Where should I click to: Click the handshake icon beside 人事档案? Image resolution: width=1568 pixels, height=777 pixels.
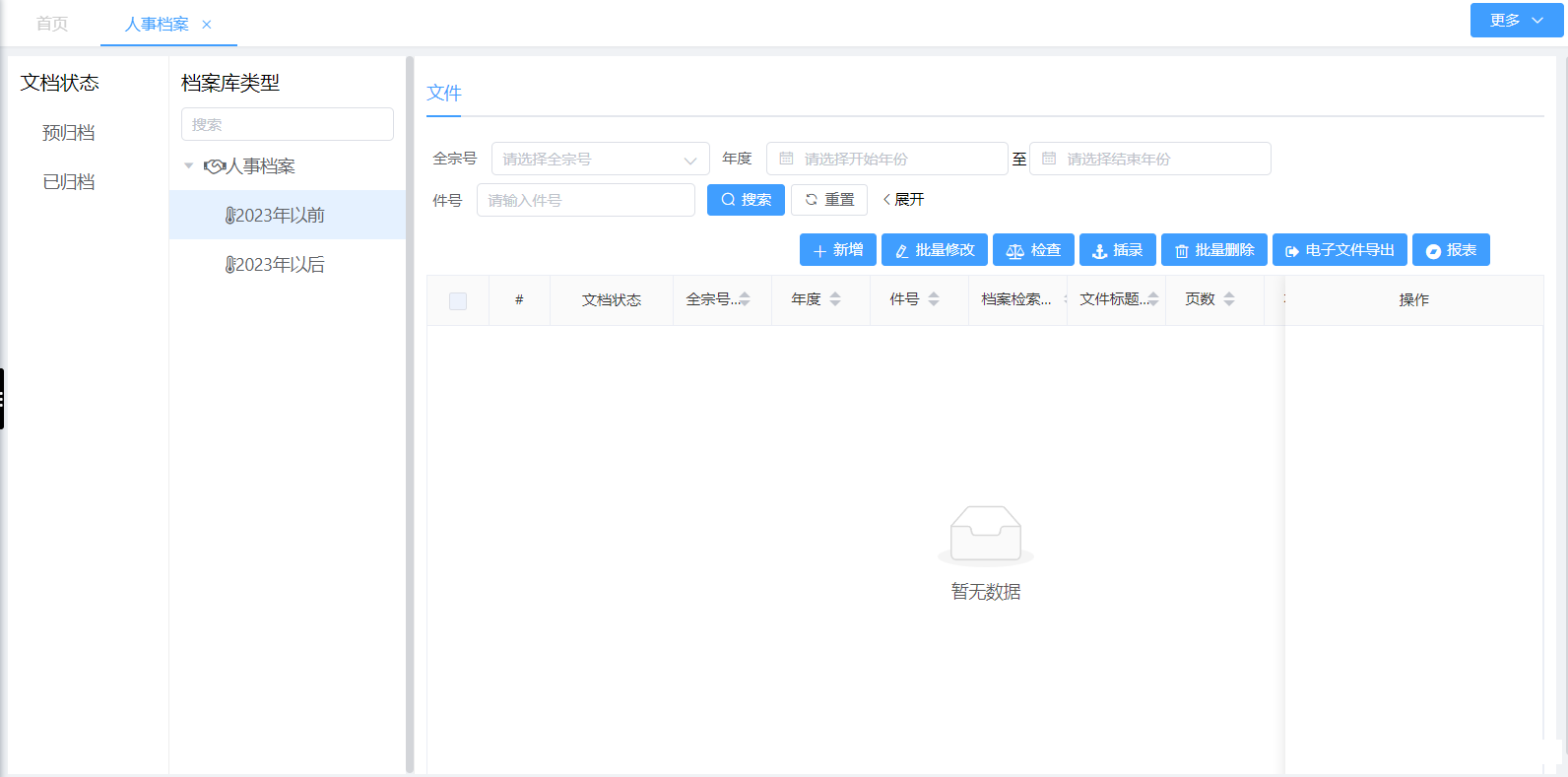point(215,165)
